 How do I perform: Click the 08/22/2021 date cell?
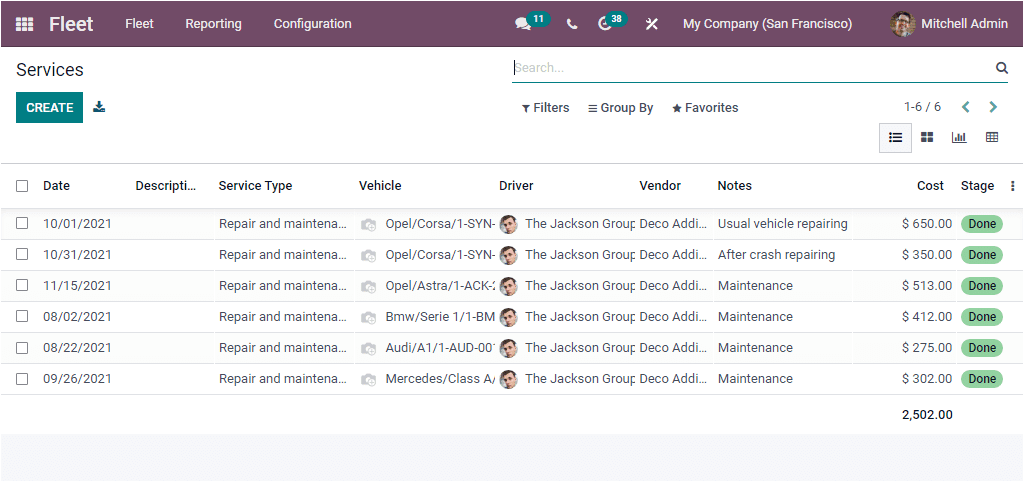[77, 348]
